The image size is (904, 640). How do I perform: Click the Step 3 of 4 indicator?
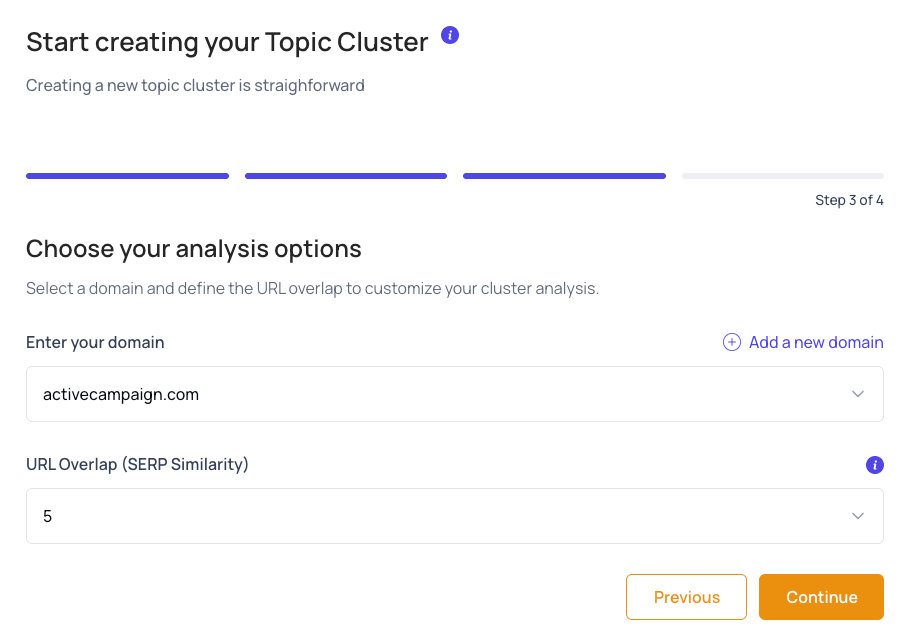849,200
